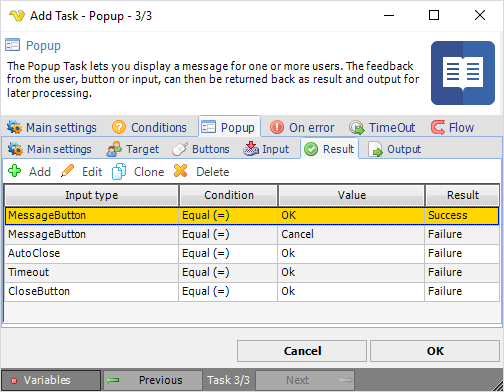Image resolution: width=504 pixels, height=392 pixels.
Task: Open the Output sub-tab
Action: pos(394,149)
